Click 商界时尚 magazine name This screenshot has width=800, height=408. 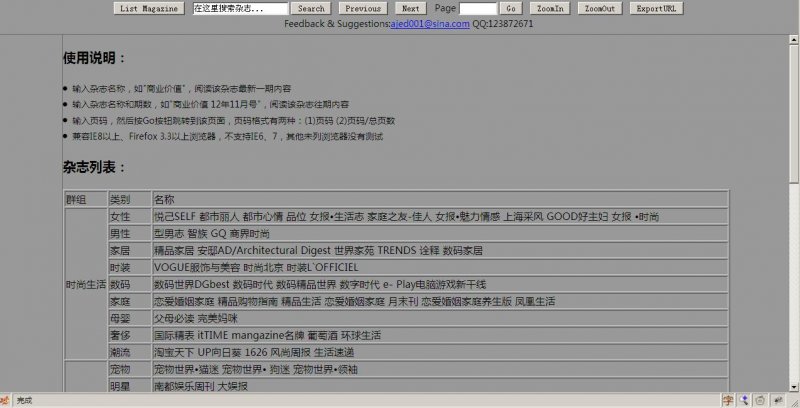point(249,234)
